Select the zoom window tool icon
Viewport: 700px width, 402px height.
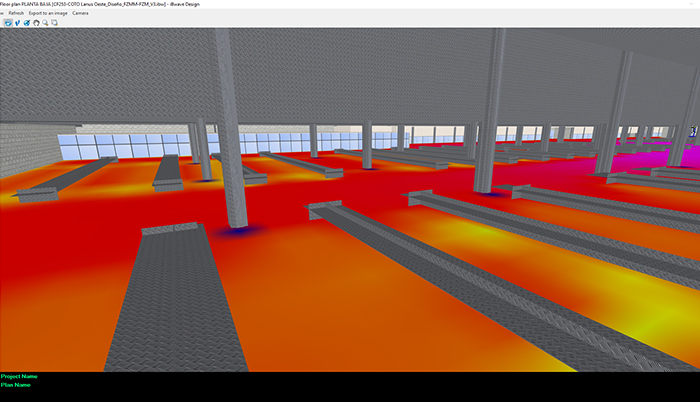click(x=54, y=21)
